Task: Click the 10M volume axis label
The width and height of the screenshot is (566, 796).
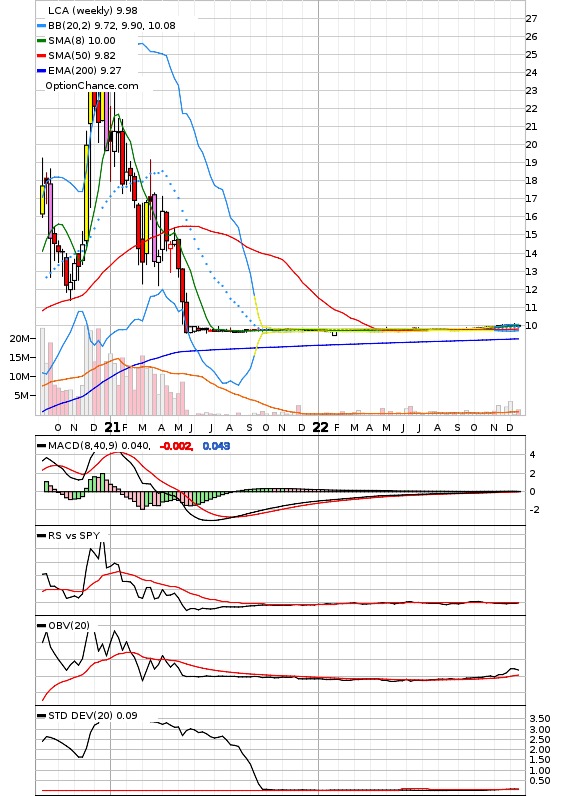Action: pos(19,377)
